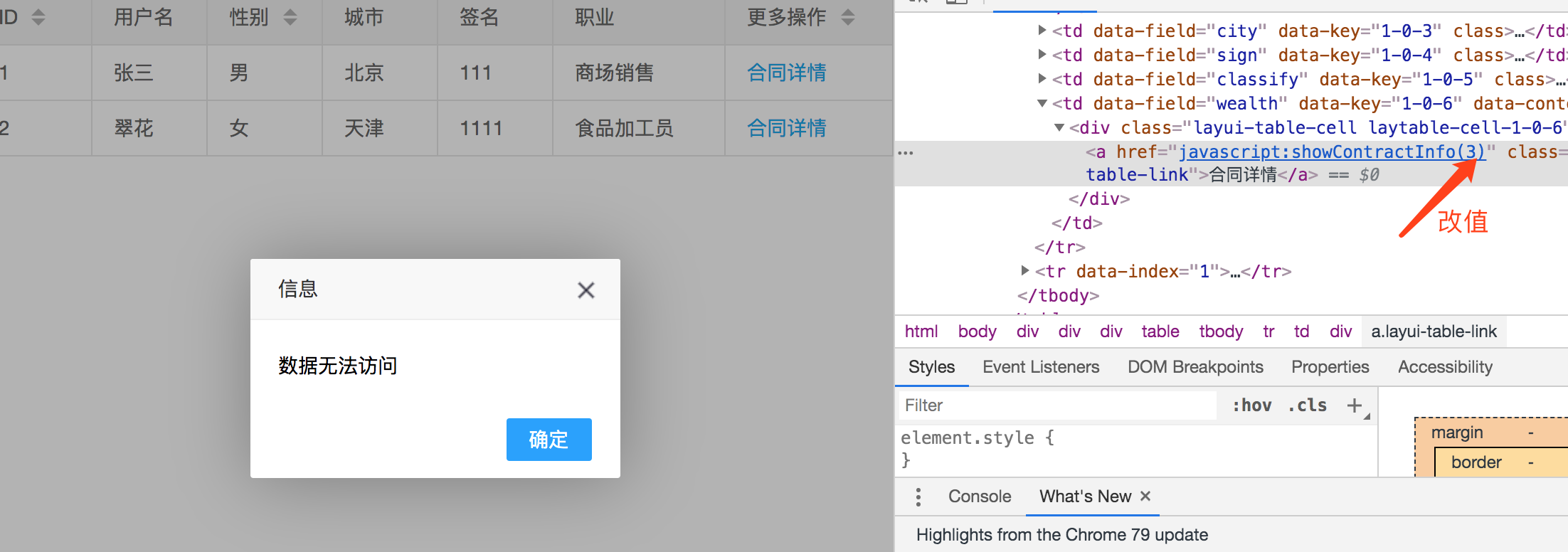Expand tr data-index 1 node
1568x552 pixels.
click(x=1025, y=271)
